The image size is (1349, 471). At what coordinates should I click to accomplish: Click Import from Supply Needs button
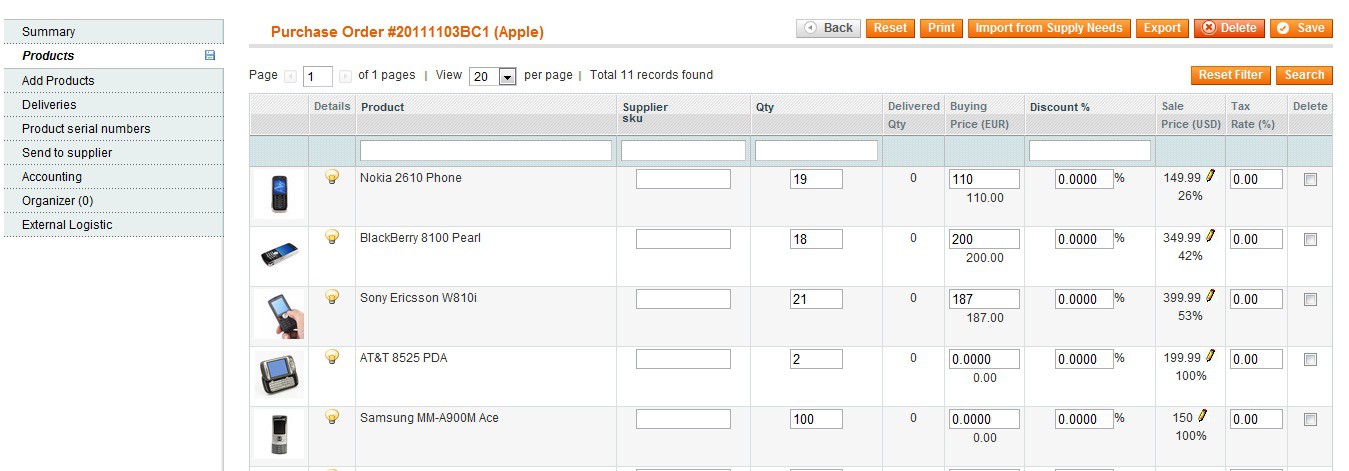tap(1049, 28)
